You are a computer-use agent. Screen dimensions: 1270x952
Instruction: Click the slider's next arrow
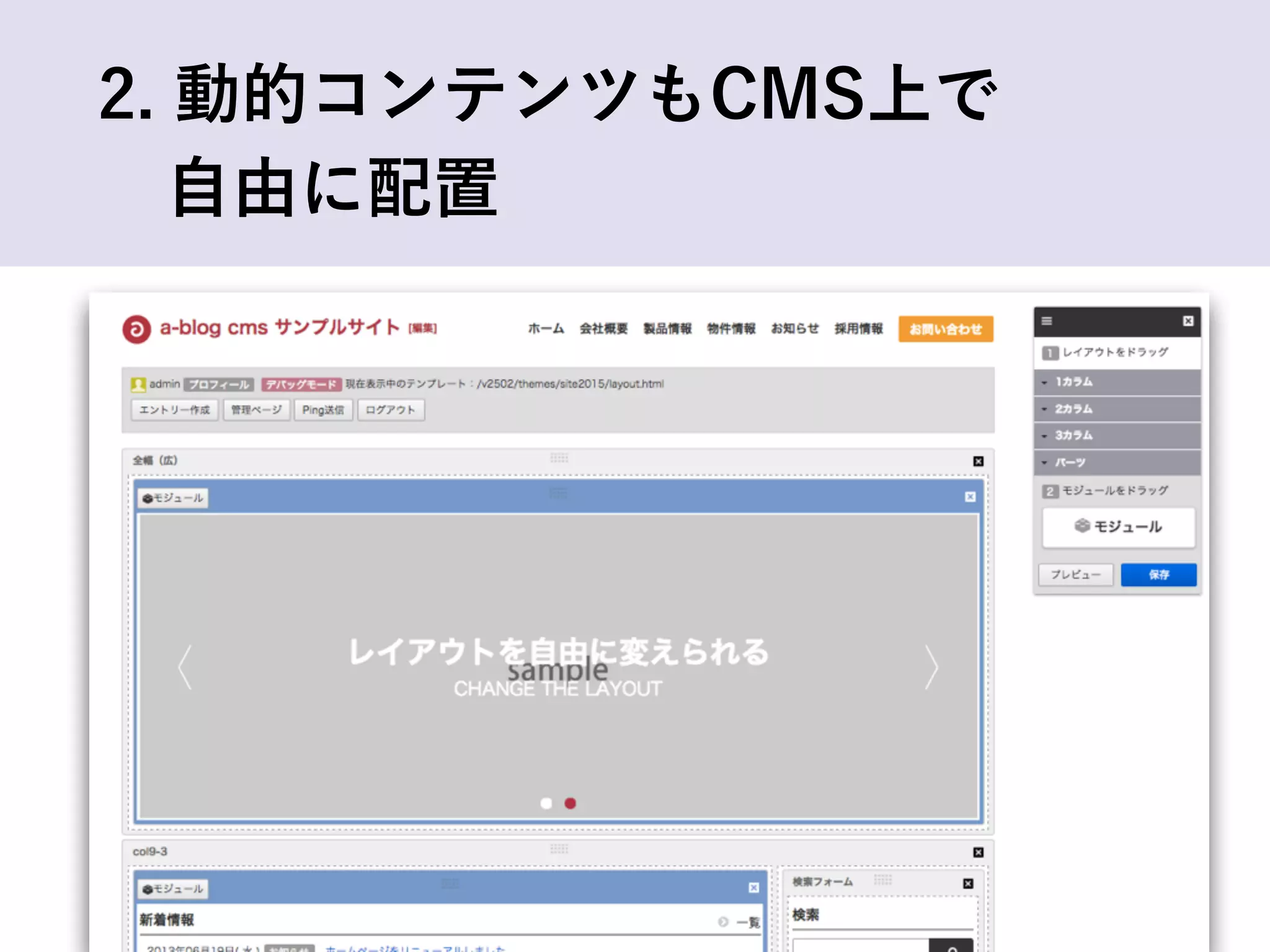[931, 667]
